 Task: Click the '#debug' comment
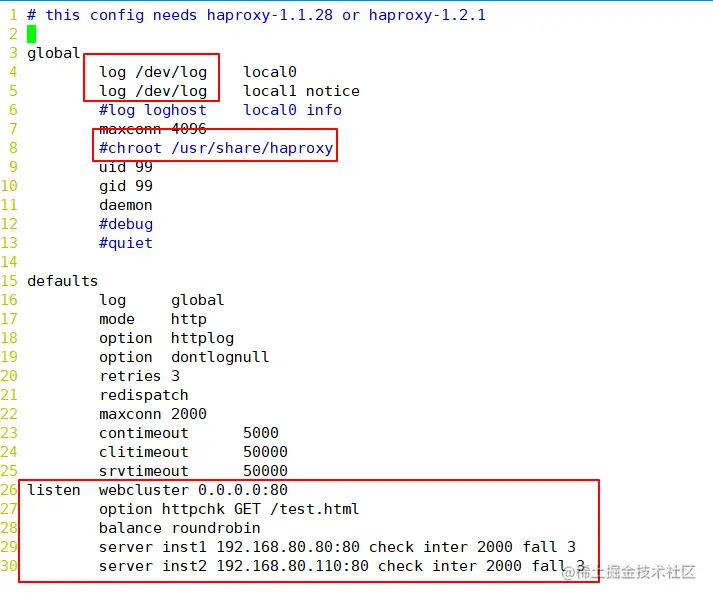pos(126,224)
